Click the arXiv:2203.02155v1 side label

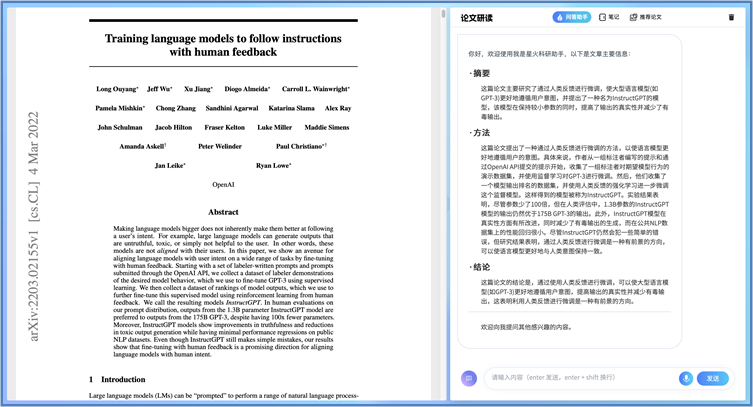coord(33,226)
